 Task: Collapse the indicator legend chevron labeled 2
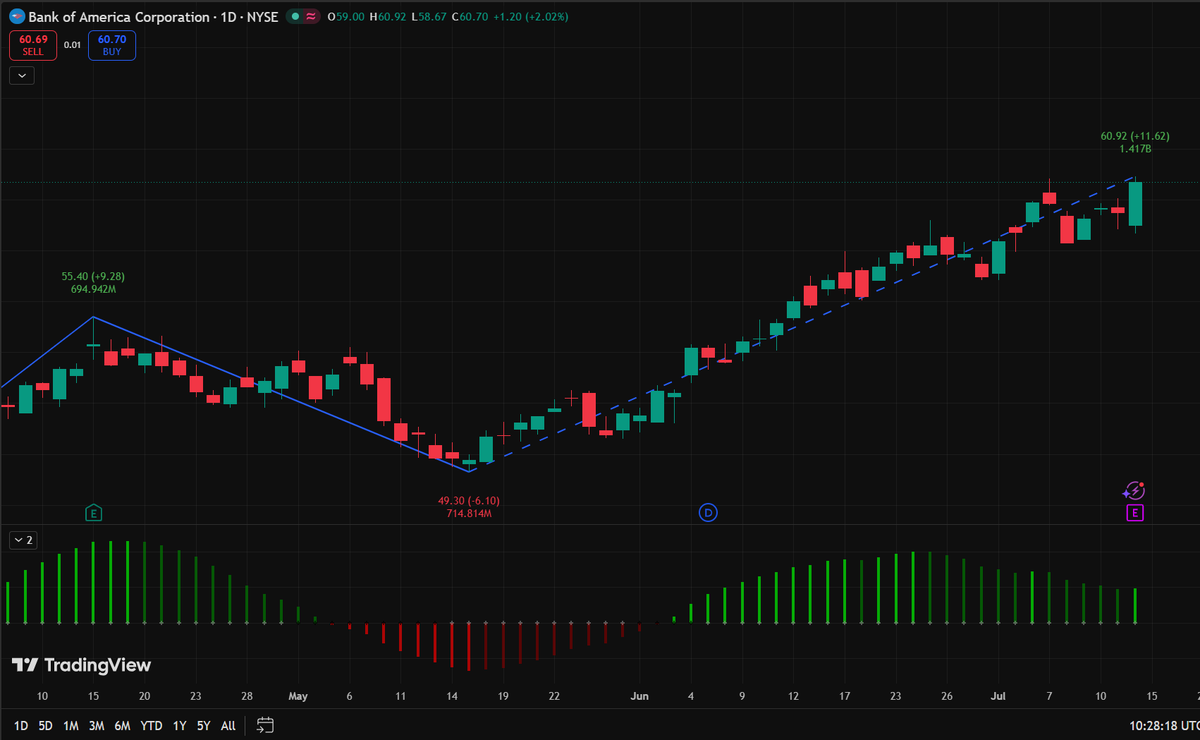tap(22, 540)
